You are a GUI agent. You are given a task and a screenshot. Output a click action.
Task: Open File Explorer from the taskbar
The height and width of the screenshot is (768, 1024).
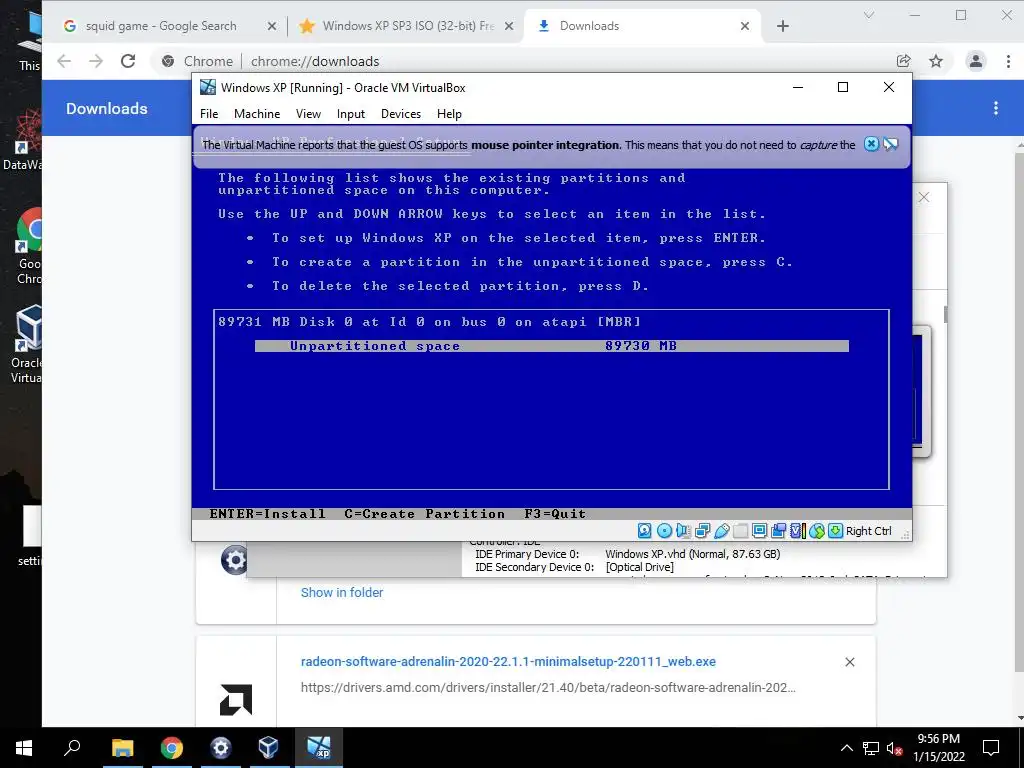(122, 748)
